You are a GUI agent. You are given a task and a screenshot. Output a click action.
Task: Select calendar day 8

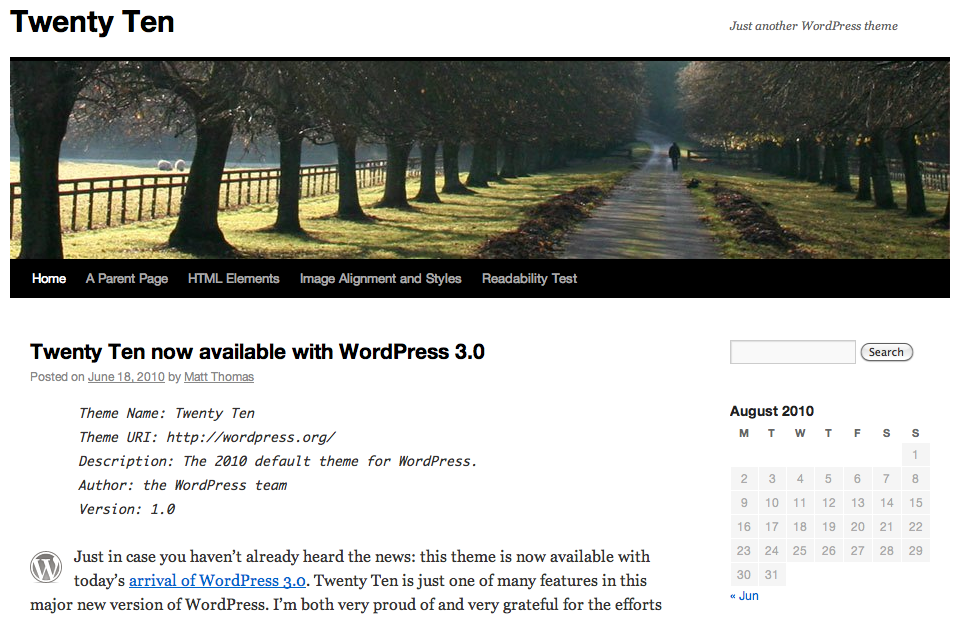(915, 479)
